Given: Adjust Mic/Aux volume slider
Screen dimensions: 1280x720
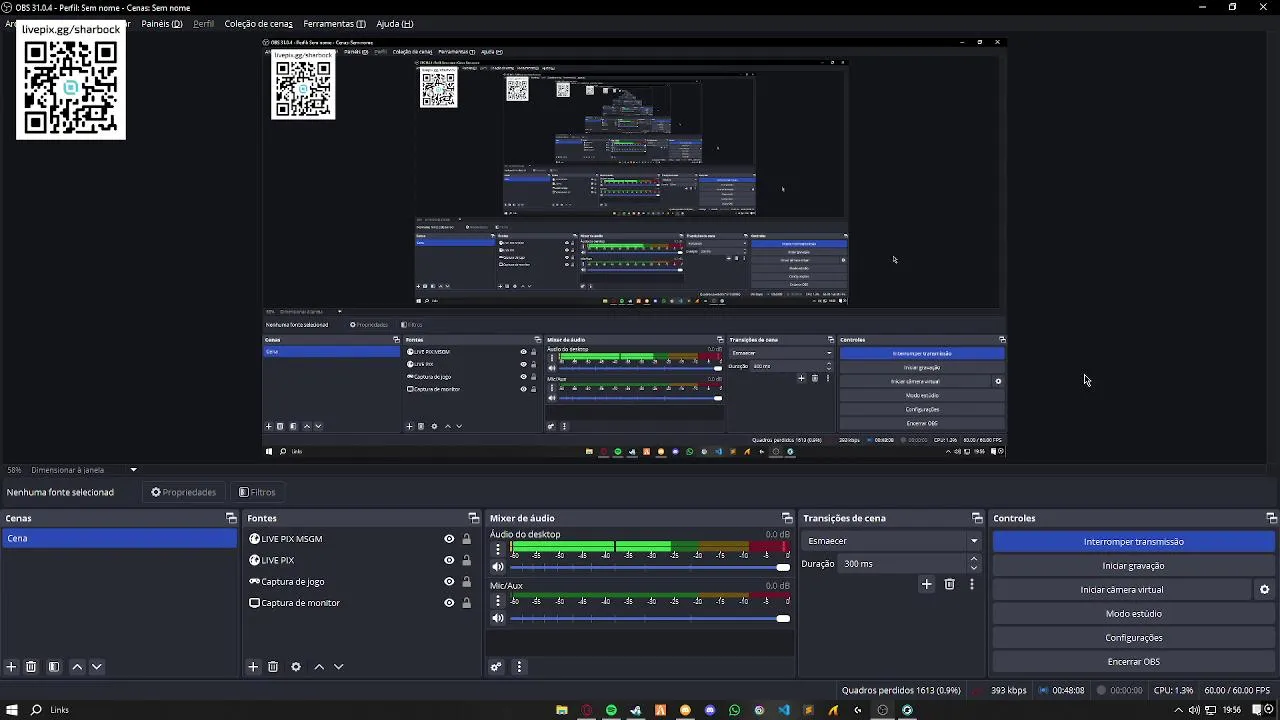Looking at the screenshot, I should click(650, 619).
